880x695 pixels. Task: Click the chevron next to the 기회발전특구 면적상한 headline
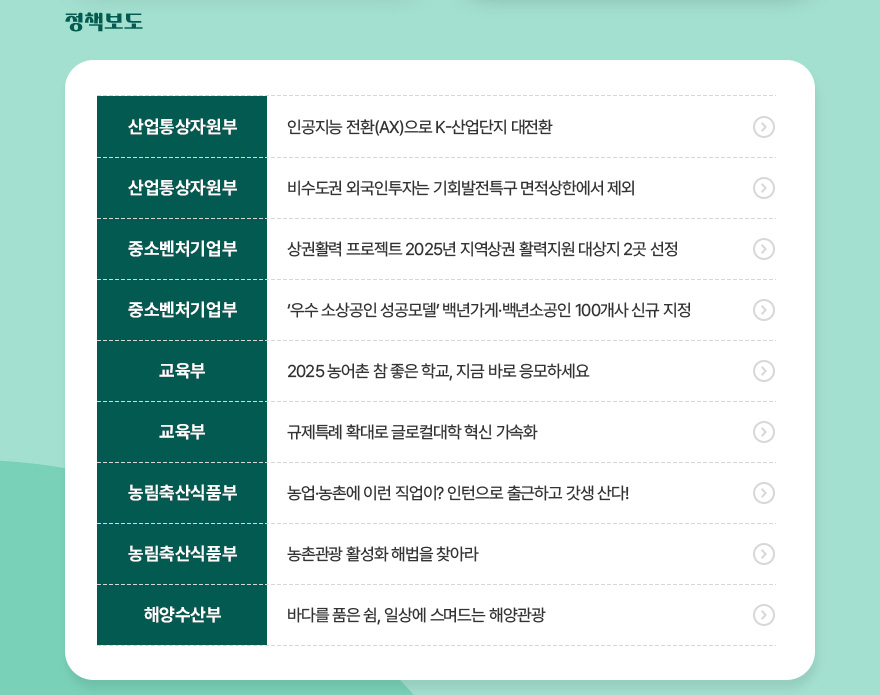click(x=763, y=188)
